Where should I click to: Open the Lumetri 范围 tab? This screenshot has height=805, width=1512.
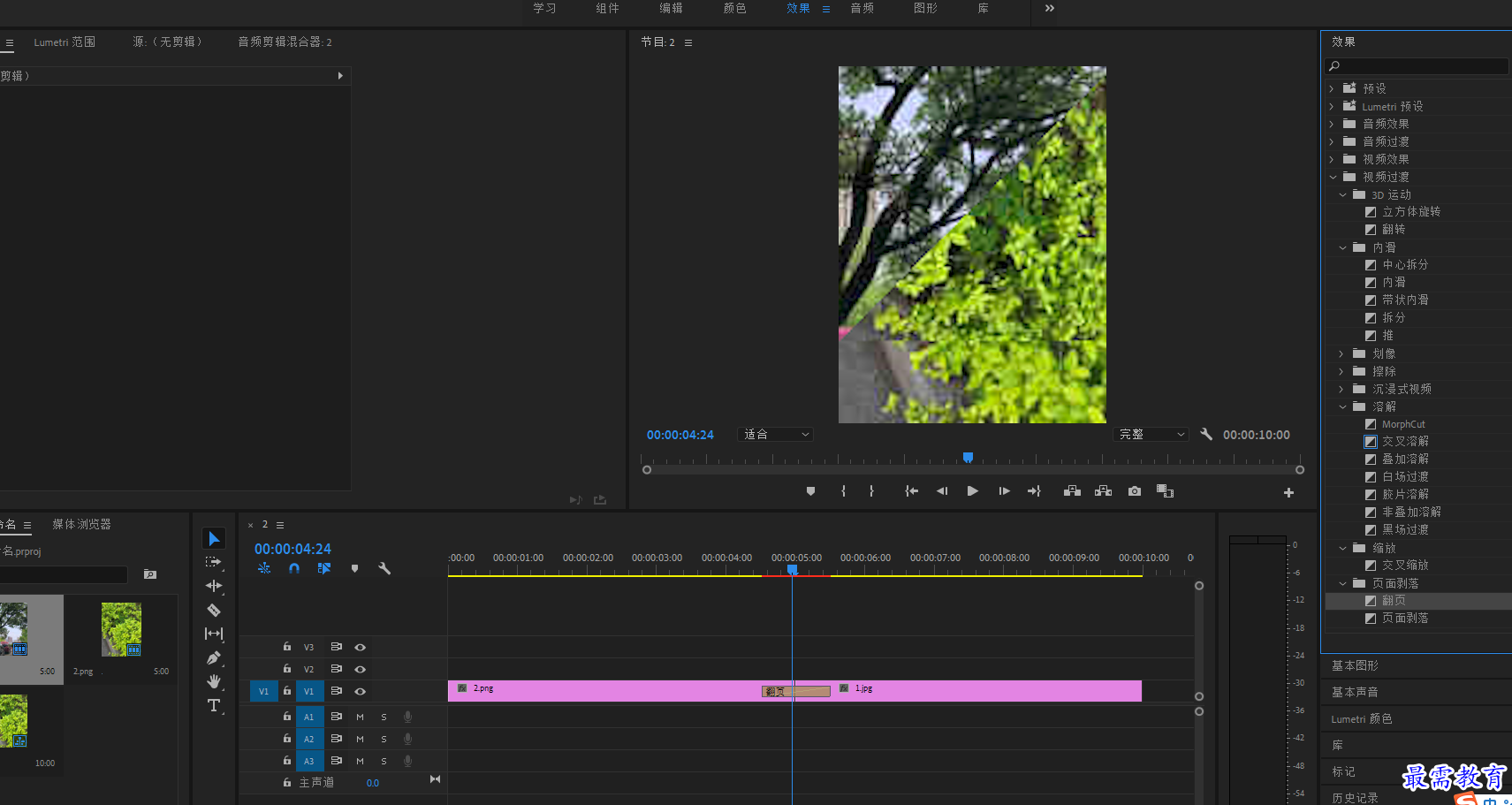point(65,42)
